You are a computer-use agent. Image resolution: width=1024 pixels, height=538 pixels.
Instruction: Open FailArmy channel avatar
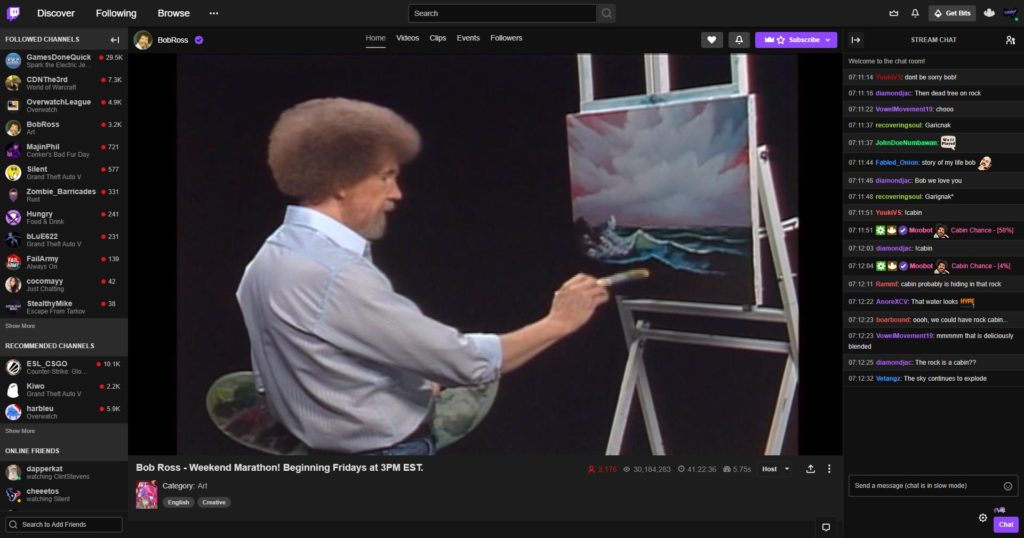pyautogui.click(x=13, y=262)
